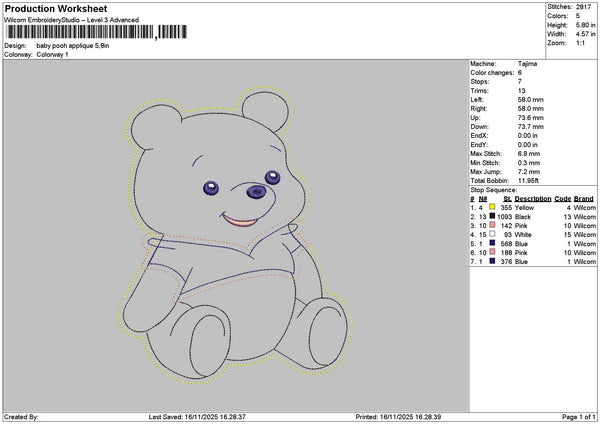Click the 'St.' column header
Viewport: 600px width, 424px height.
click(507, 199)
